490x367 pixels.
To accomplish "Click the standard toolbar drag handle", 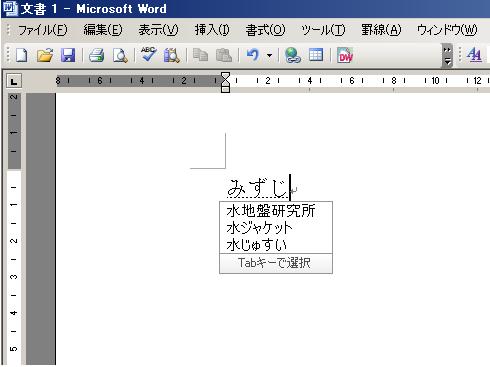I will (9, 55).
